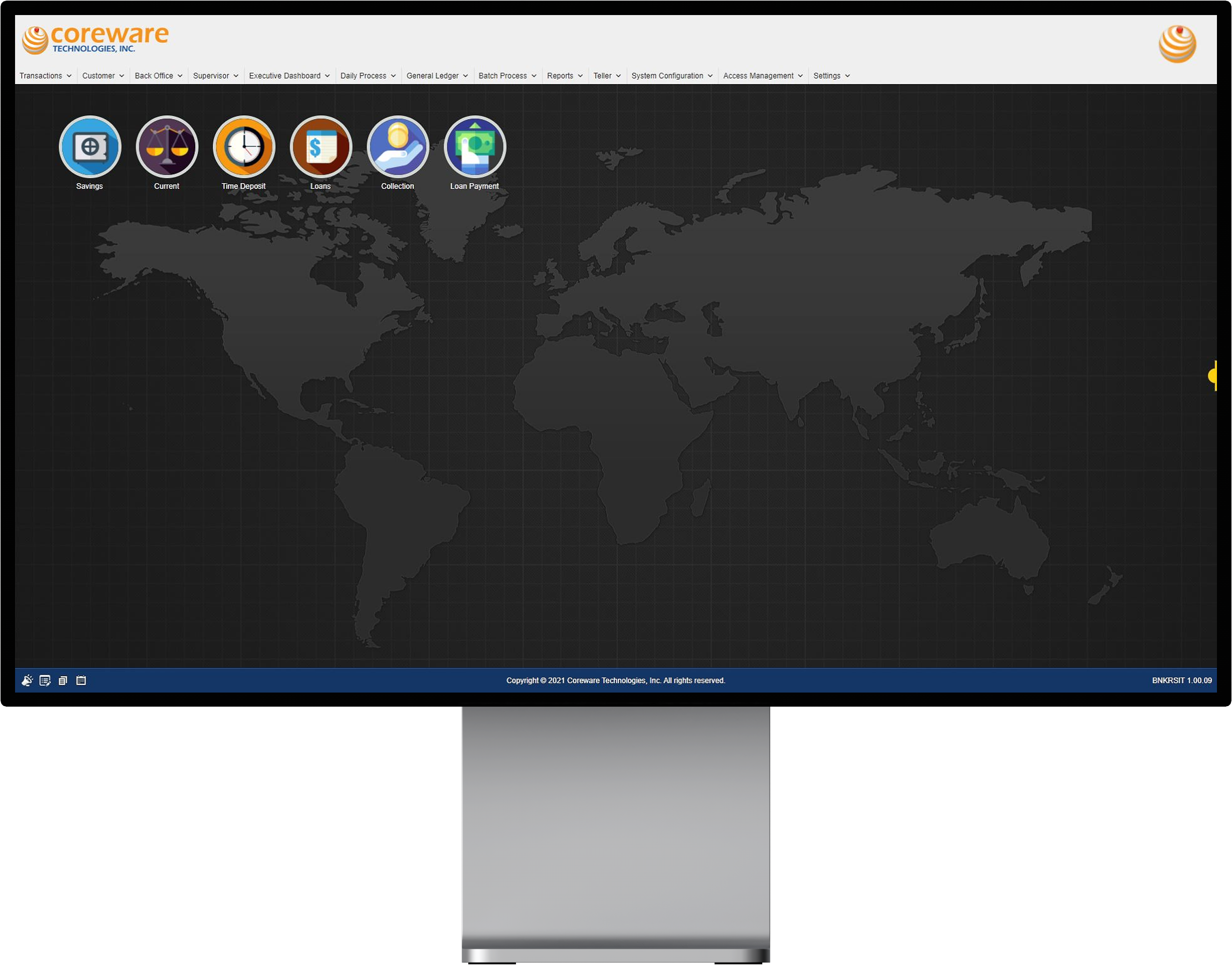Open the Transactions menu
The width and height of the screenshot is (1232, 965).
point(46,76)
